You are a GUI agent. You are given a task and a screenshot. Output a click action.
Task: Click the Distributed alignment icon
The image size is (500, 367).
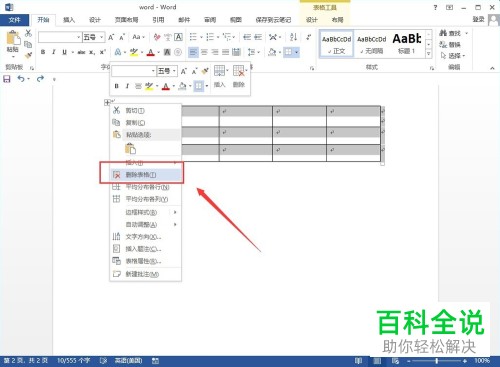click(236, 52)
